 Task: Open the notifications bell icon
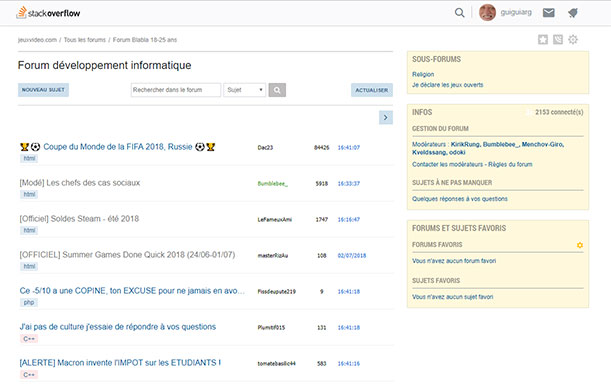click(573, 13)
